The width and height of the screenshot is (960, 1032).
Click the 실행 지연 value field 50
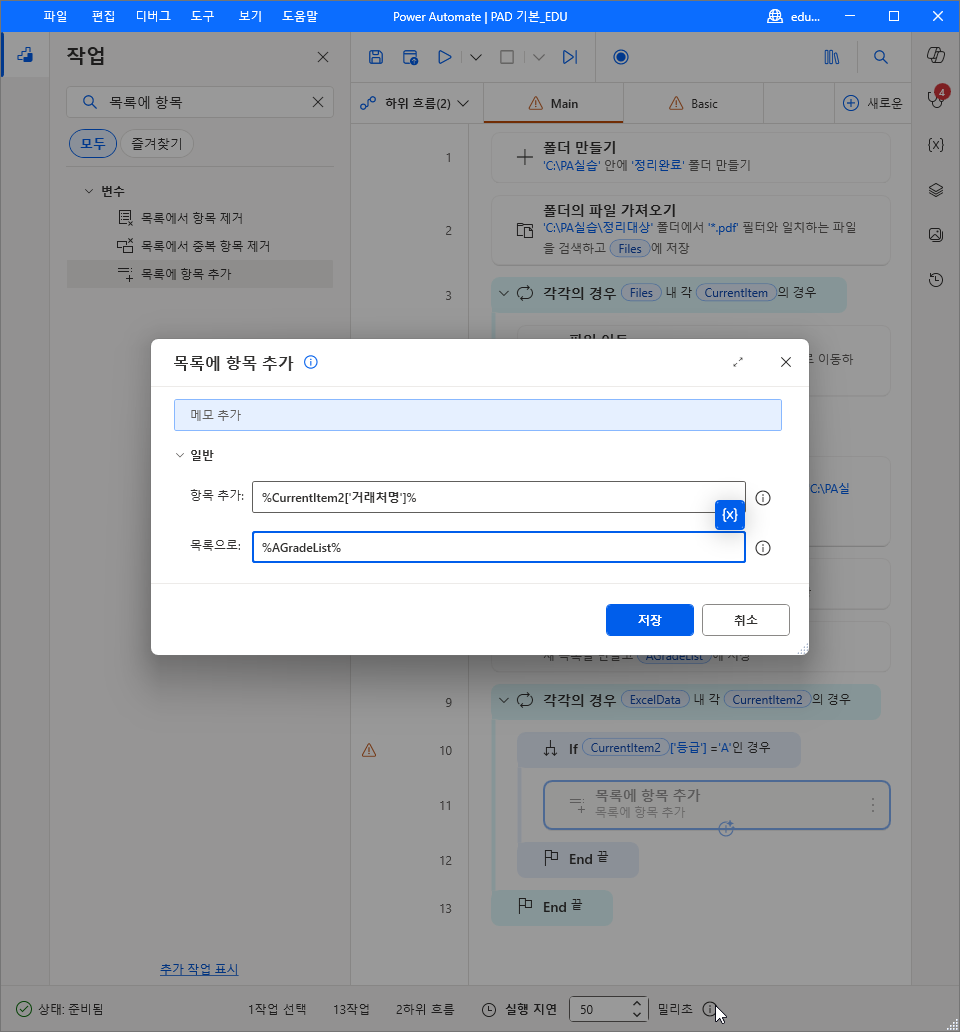599,1009
